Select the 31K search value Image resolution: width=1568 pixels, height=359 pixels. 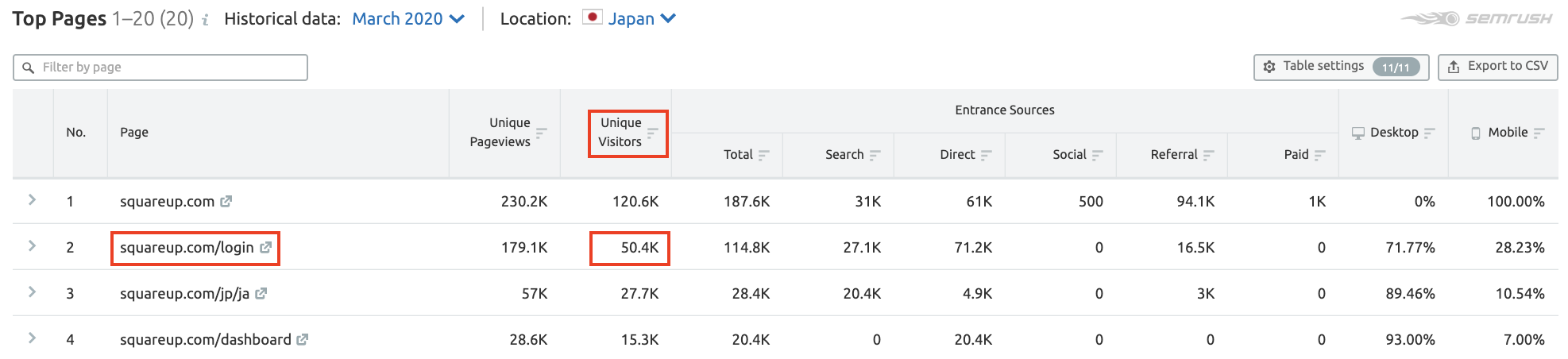coord(867,202)
